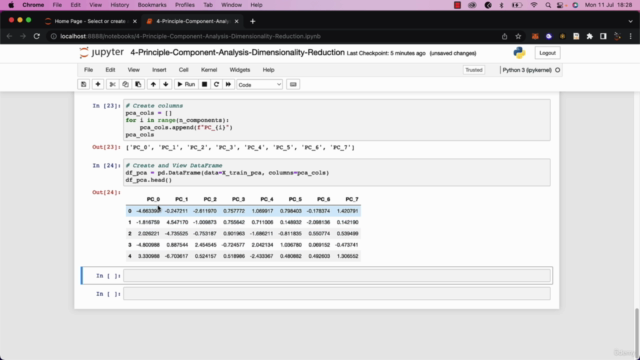Open the Chrome Bookmarks menu in menu bar
The image size is (640, 360).
coord(152,5)
